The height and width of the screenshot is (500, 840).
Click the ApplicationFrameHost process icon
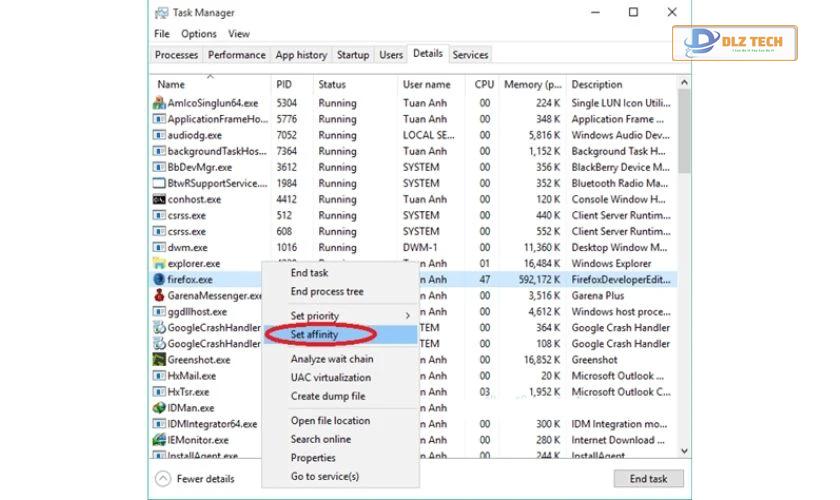[x=159, y=118]
